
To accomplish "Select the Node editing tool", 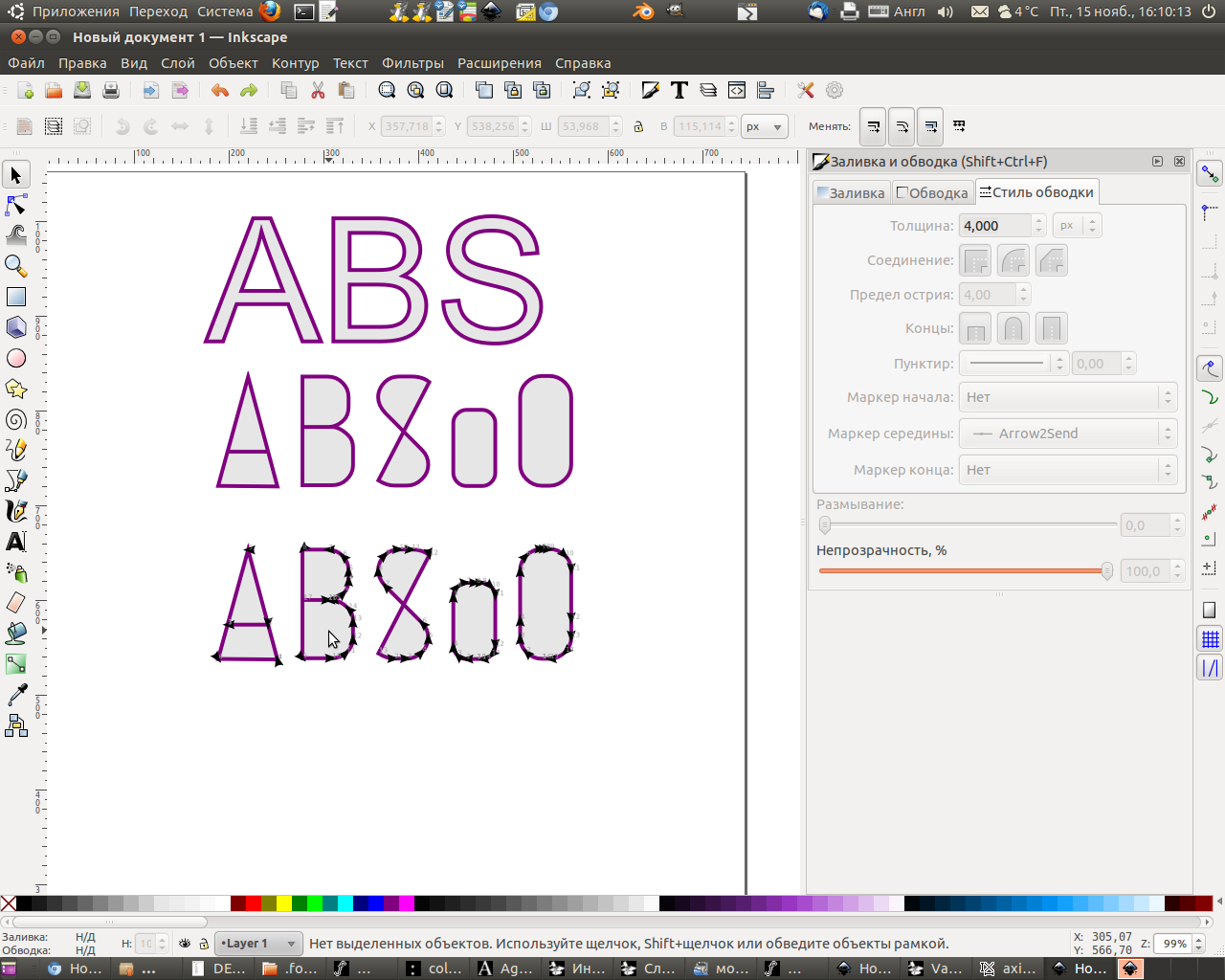I will 16,206.
